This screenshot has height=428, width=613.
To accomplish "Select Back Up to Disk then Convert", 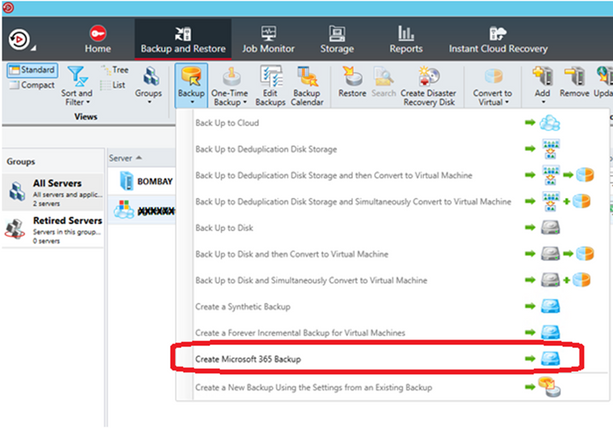I will click(x=393, y=254).
